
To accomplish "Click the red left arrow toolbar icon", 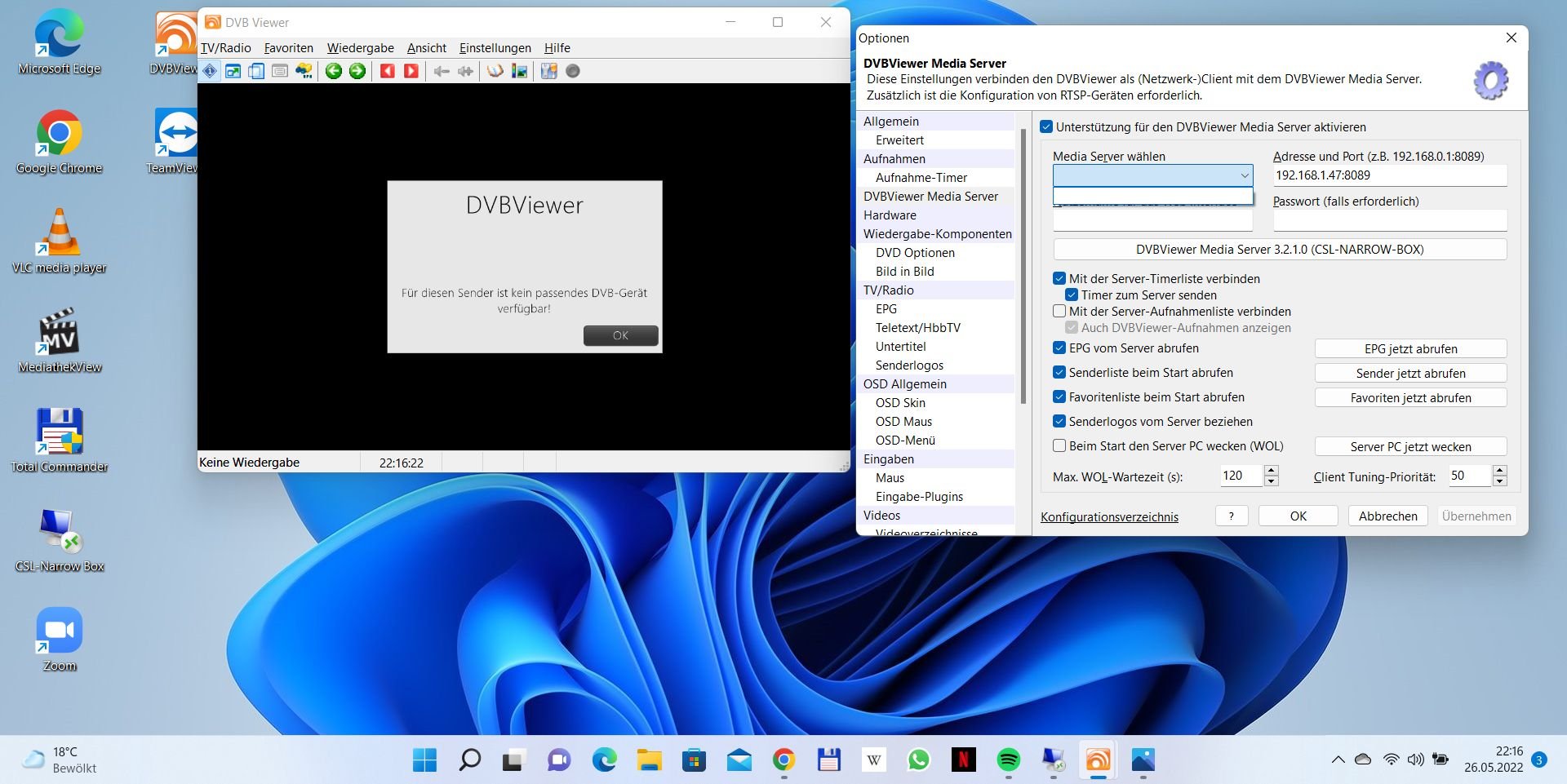I will 388,71.
